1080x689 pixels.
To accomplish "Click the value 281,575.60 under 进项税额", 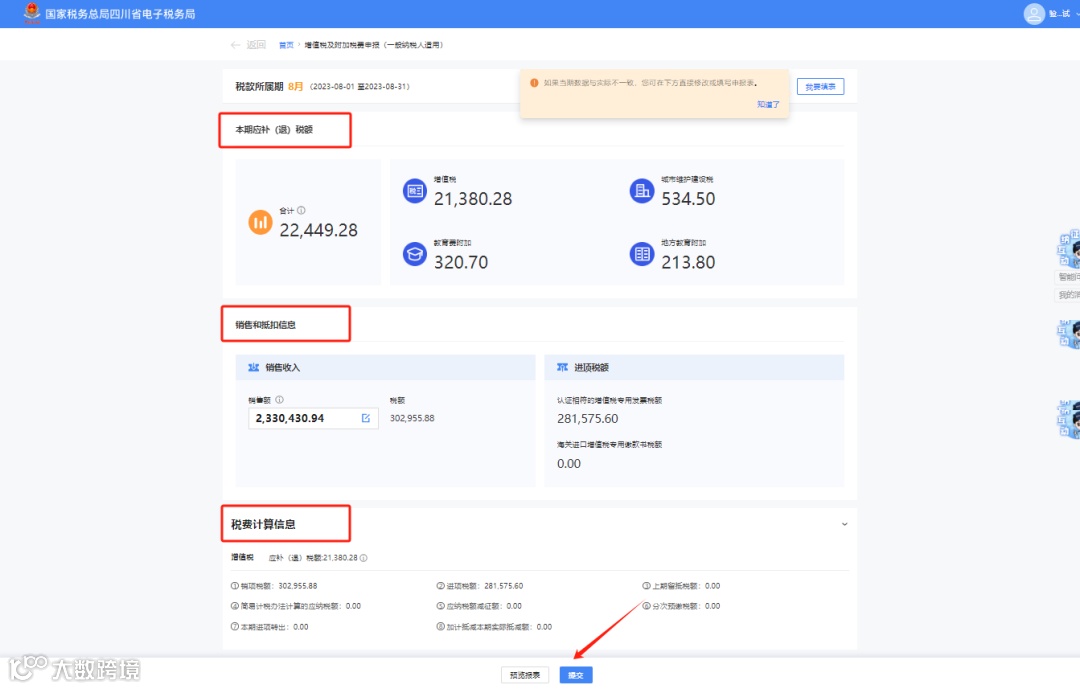I will [x=588, y=419].
